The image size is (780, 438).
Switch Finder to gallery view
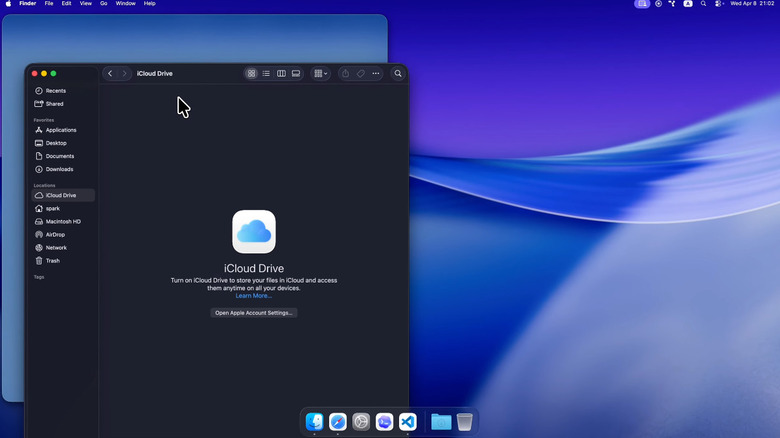(x=296, y=74)
